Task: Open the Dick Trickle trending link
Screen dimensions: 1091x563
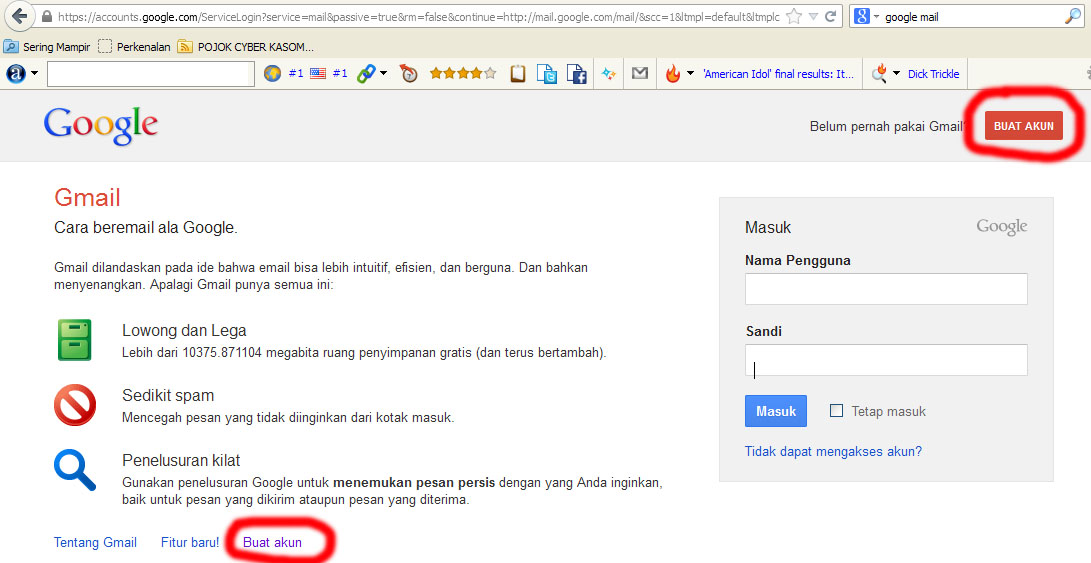Action: pyautogui.click(x=933, y=74)
